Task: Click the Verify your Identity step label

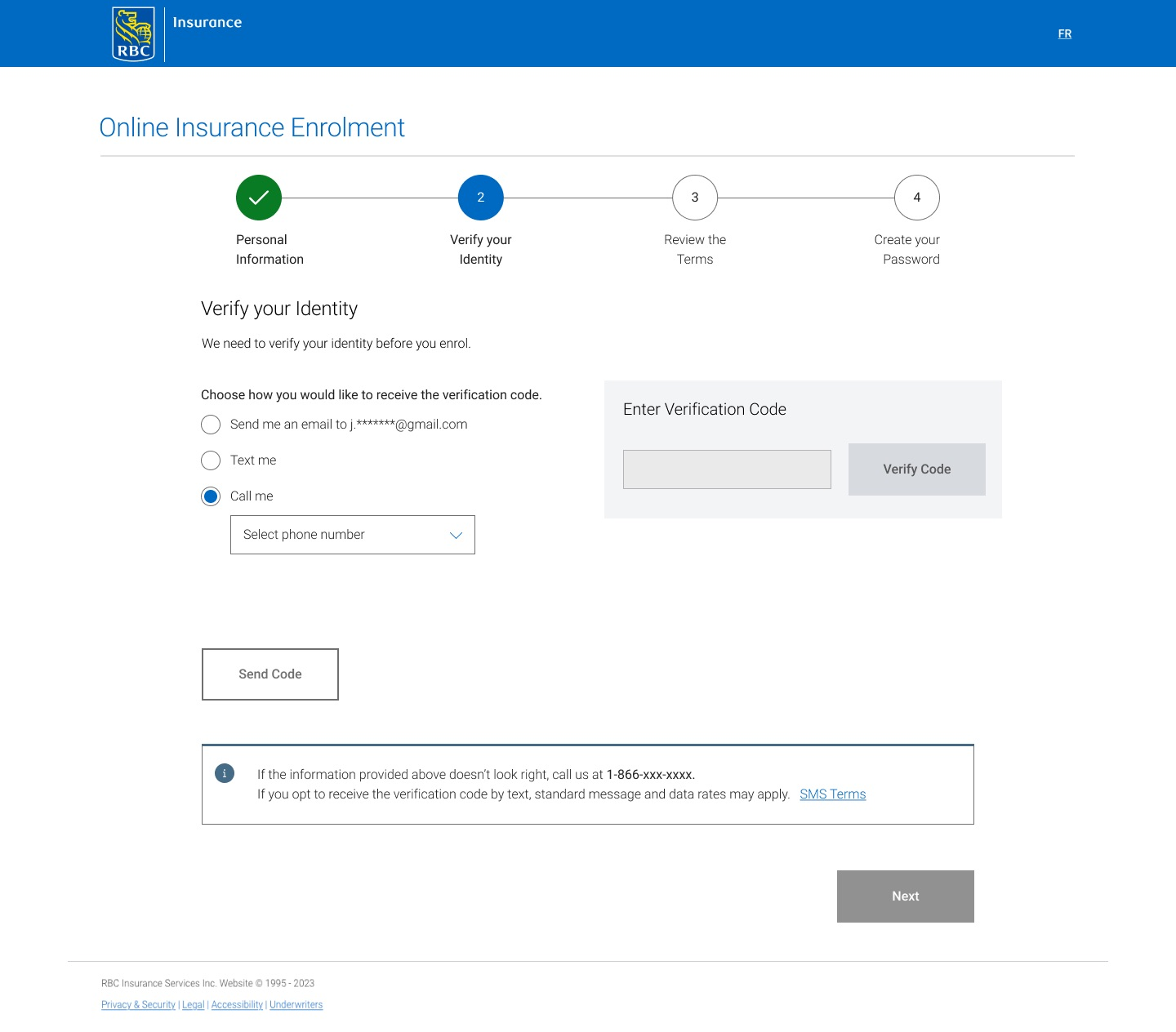Action: pos(481,250)
